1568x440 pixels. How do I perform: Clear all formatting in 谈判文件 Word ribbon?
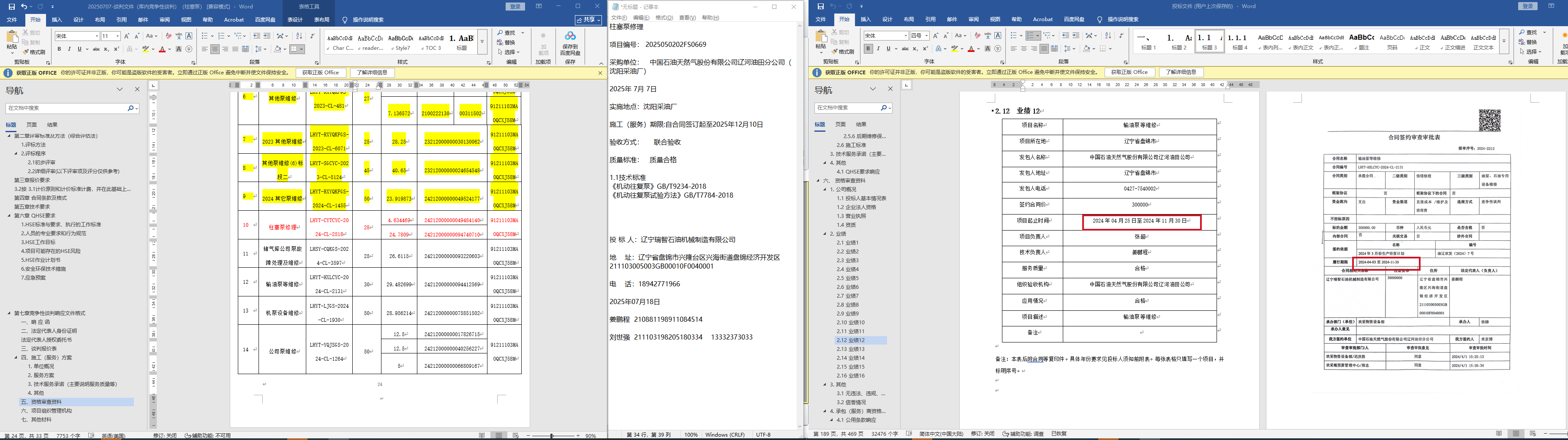click(x=169, y=36)
